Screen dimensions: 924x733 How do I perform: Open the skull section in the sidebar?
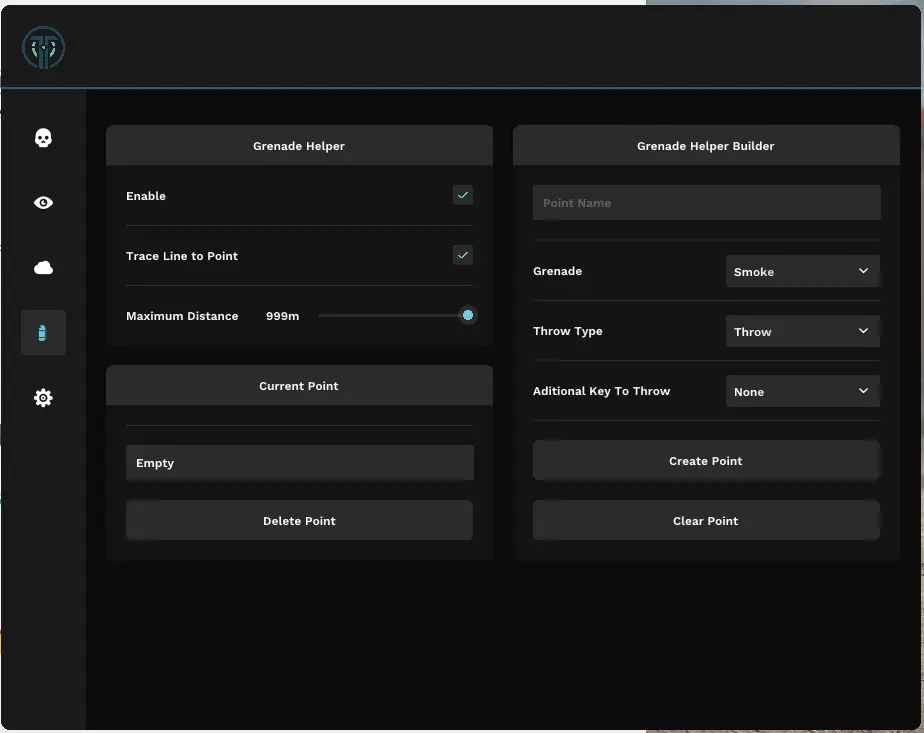coord(43,138)
